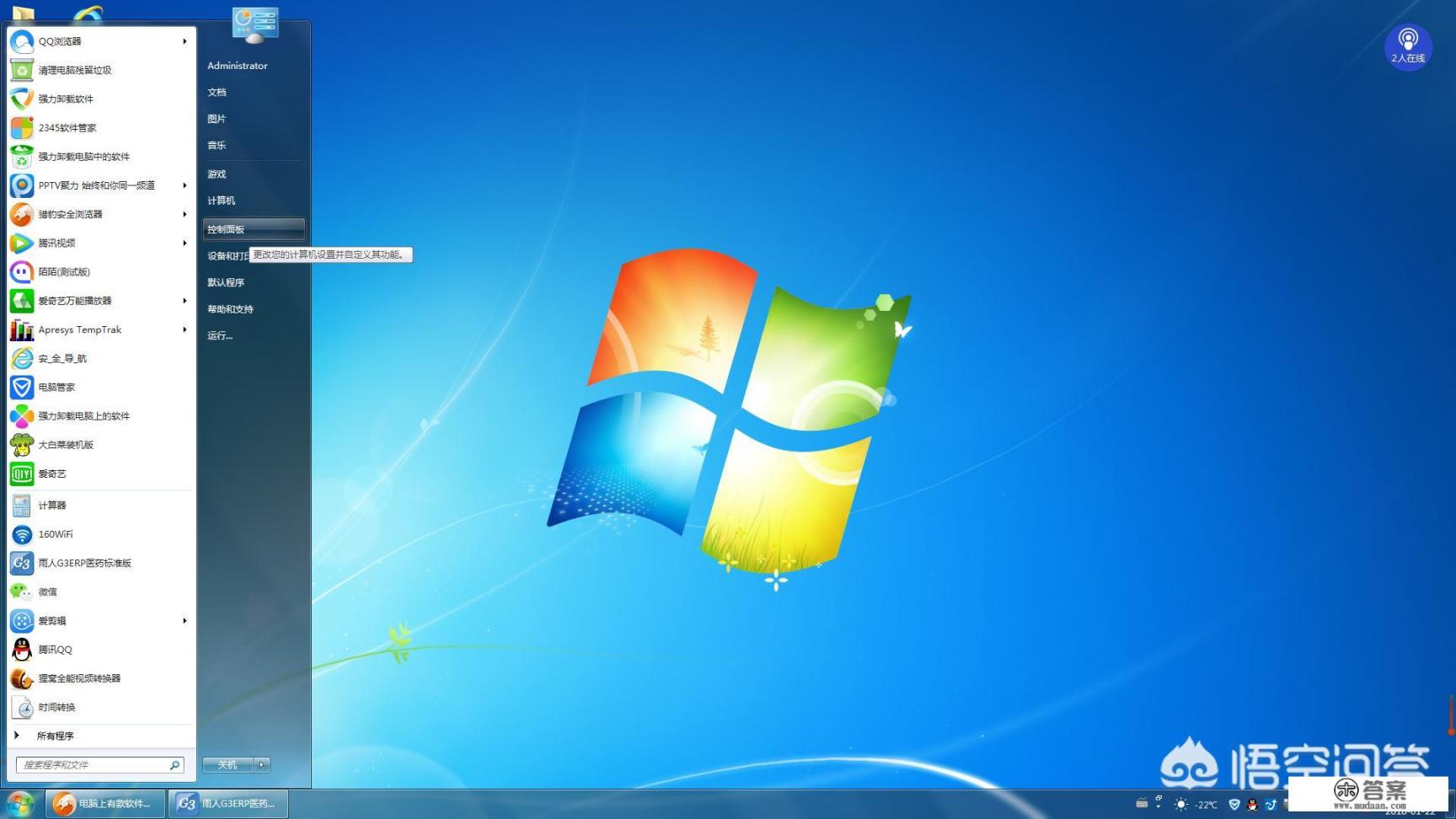Launch 2345软件管家
Image resolution: width=1456 pixels, height=819 pixels.
tap(101, 127)
